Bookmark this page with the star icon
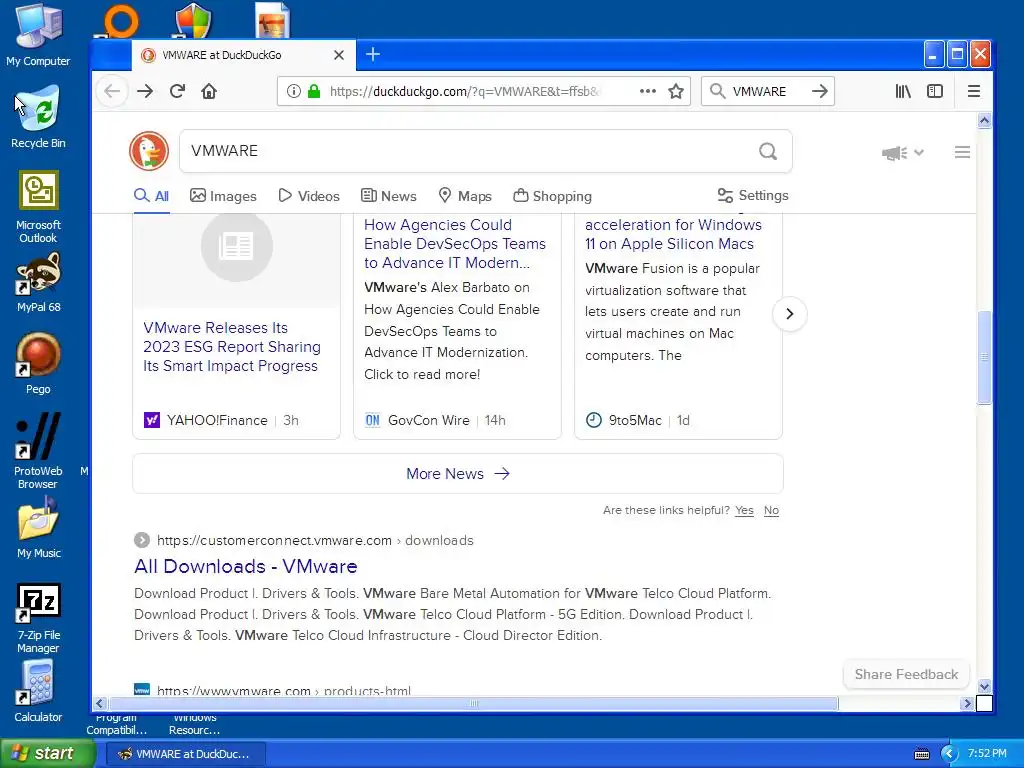 [676, 91]
